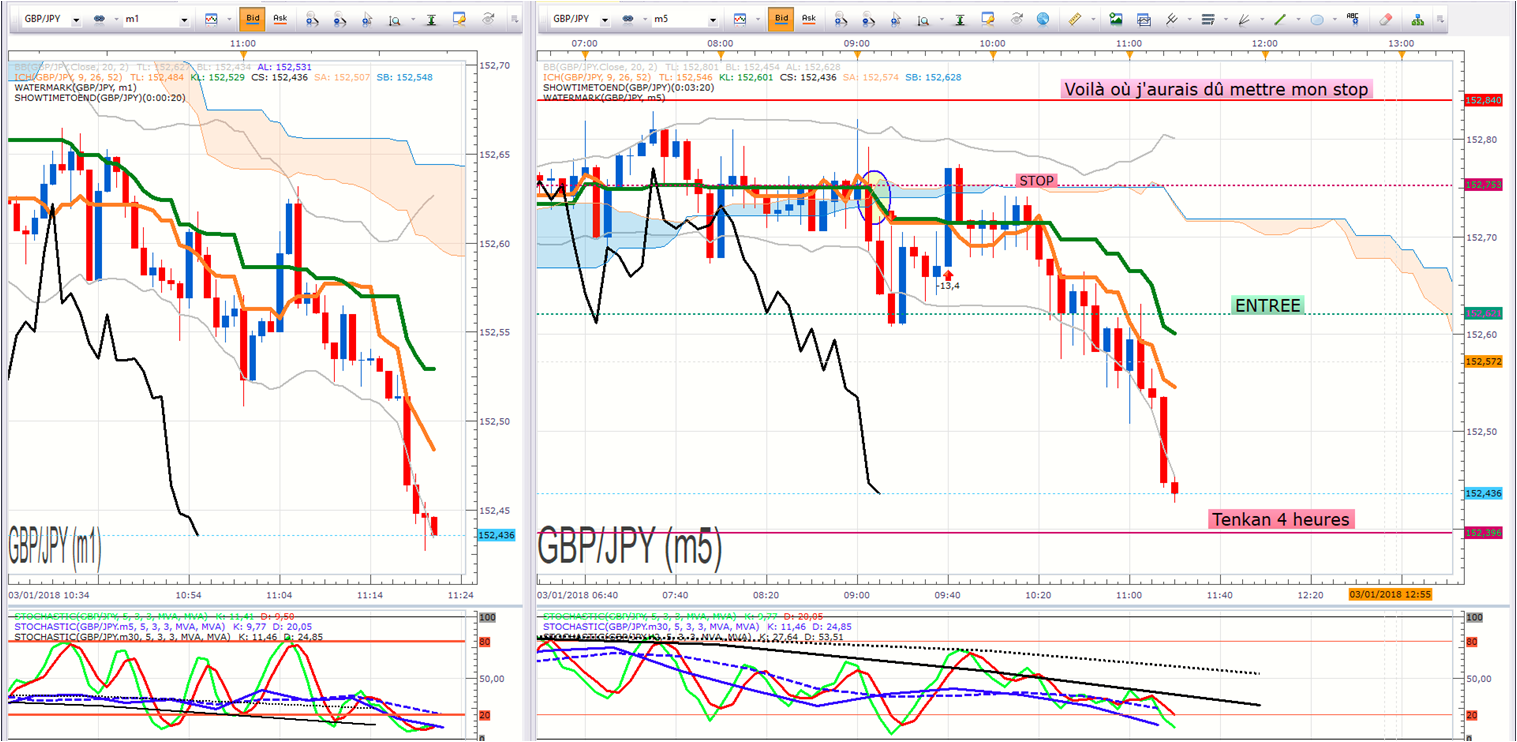Click the 152,840 red price marker
The width and height of the screenshot is (1517, 742).
(x=1483, y=100)
